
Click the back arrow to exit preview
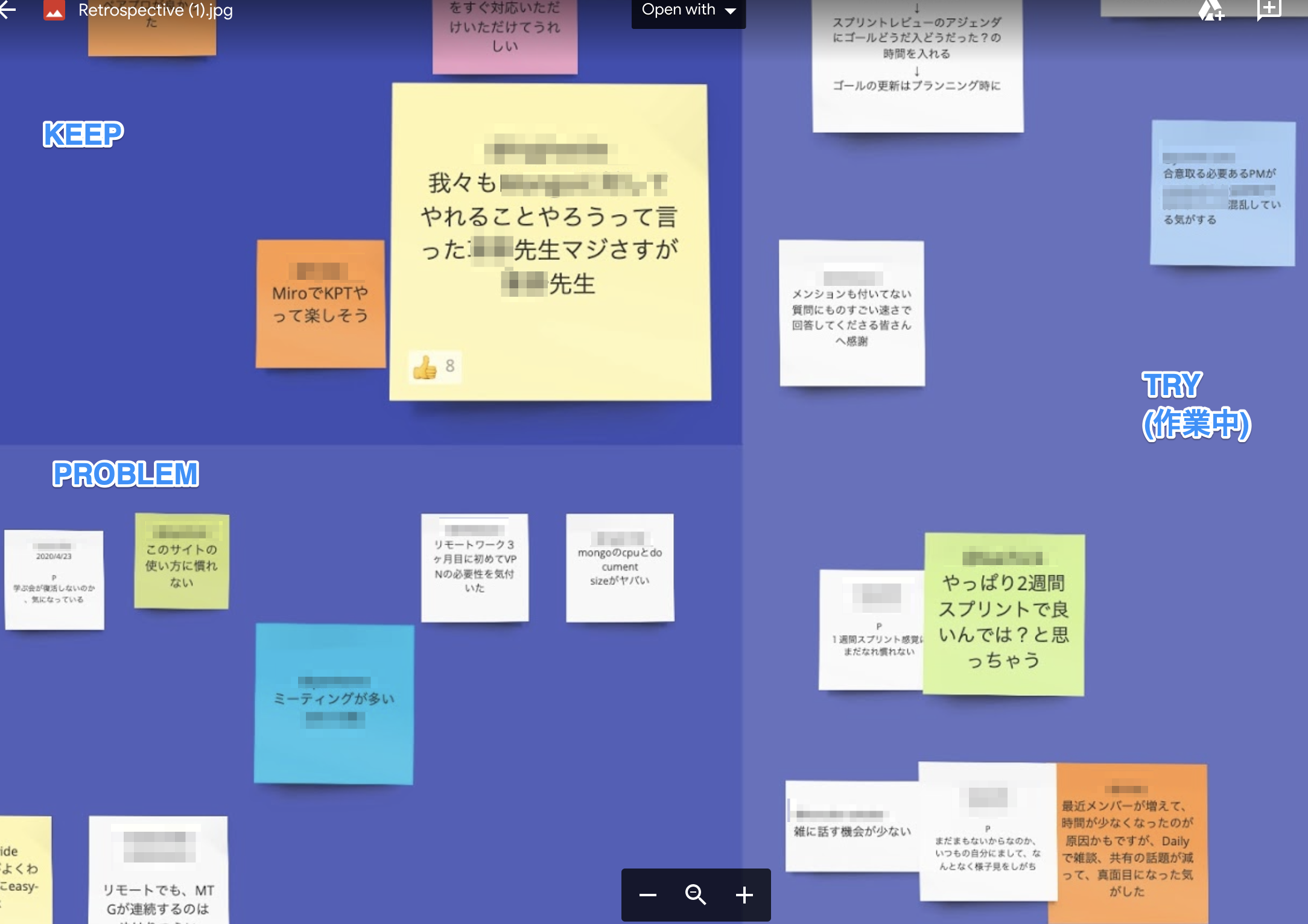8,10
